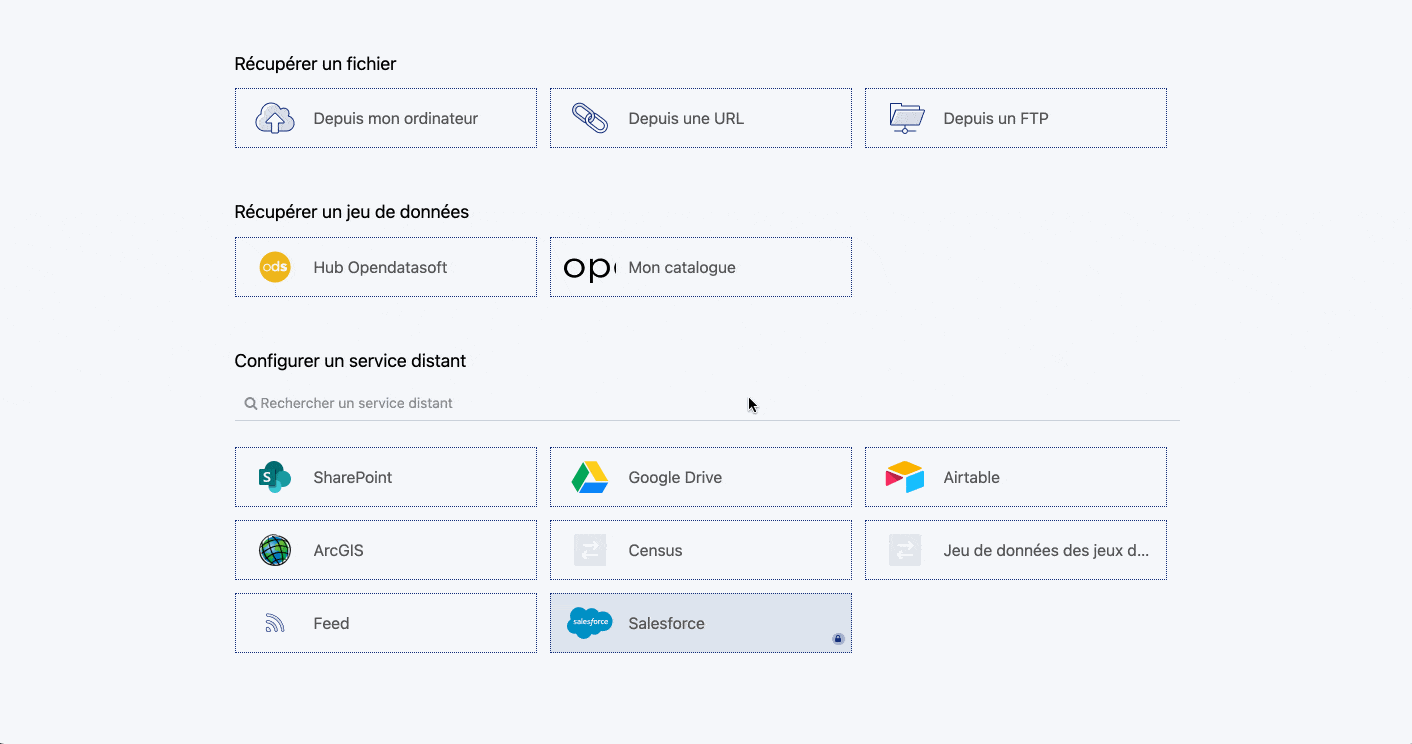Click the FTP network folder icon

tap(906, 118)
